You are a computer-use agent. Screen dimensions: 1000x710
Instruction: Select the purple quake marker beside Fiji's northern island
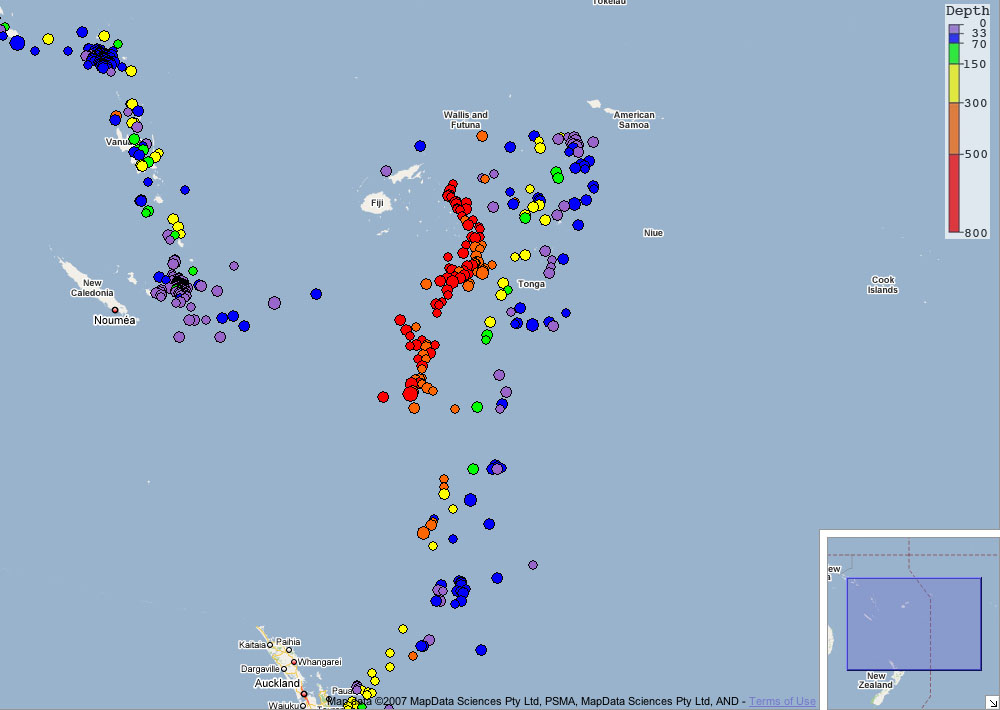click(386, 171)
